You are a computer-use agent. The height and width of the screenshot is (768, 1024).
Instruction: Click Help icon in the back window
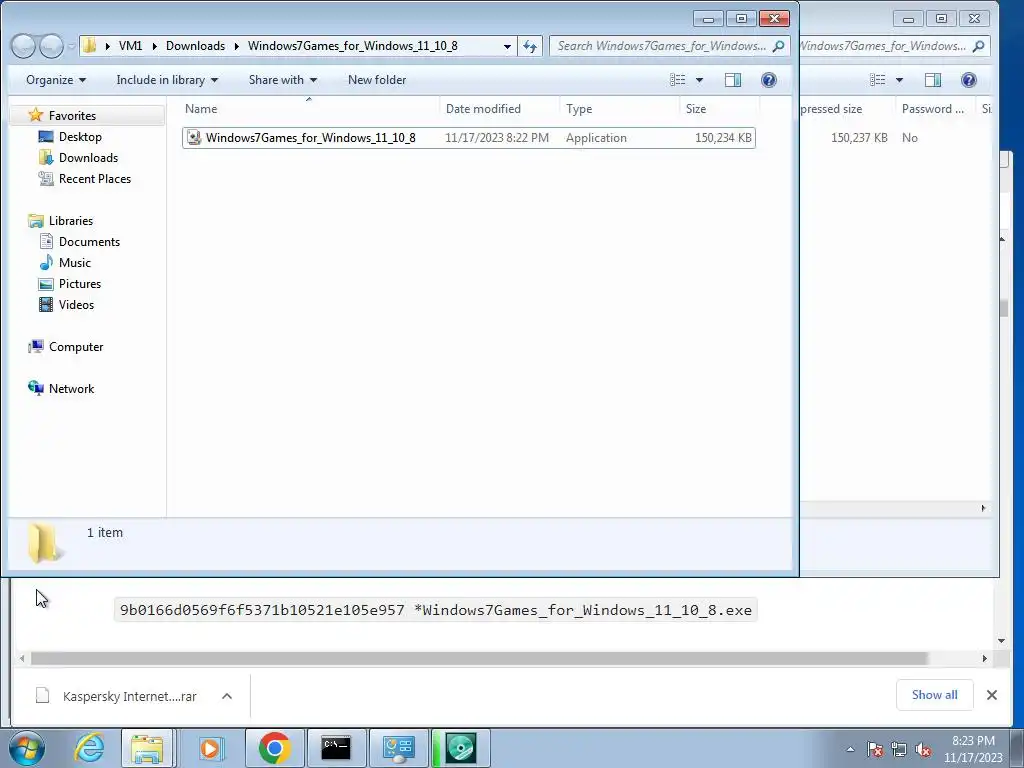(968, 80)
